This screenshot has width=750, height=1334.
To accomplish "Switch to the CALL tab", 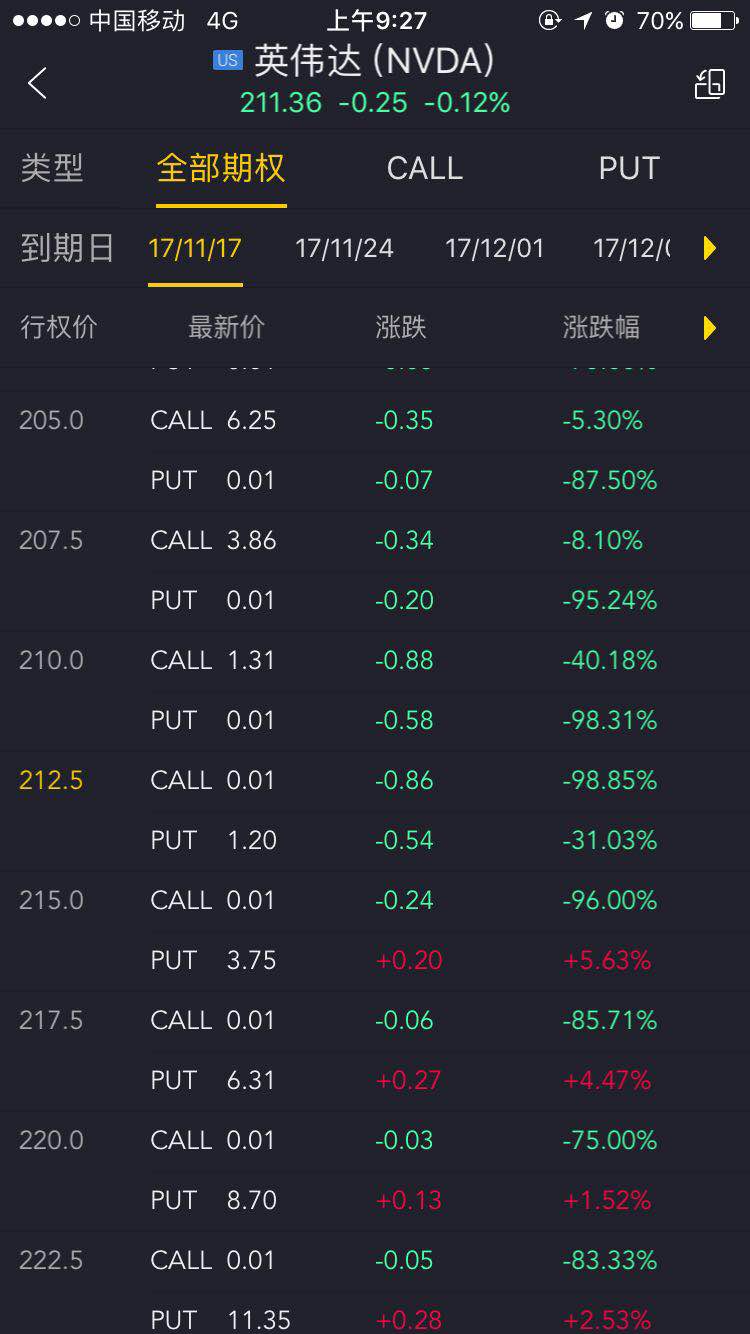I will point(425,168).
